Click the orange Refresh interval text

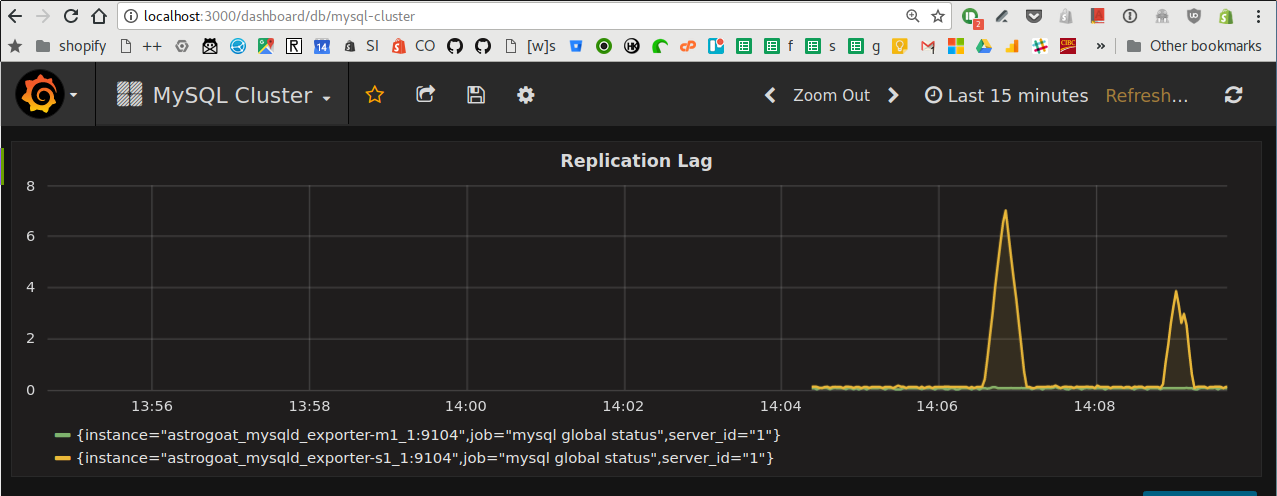pyautogui.click(x=1147, y=96)
